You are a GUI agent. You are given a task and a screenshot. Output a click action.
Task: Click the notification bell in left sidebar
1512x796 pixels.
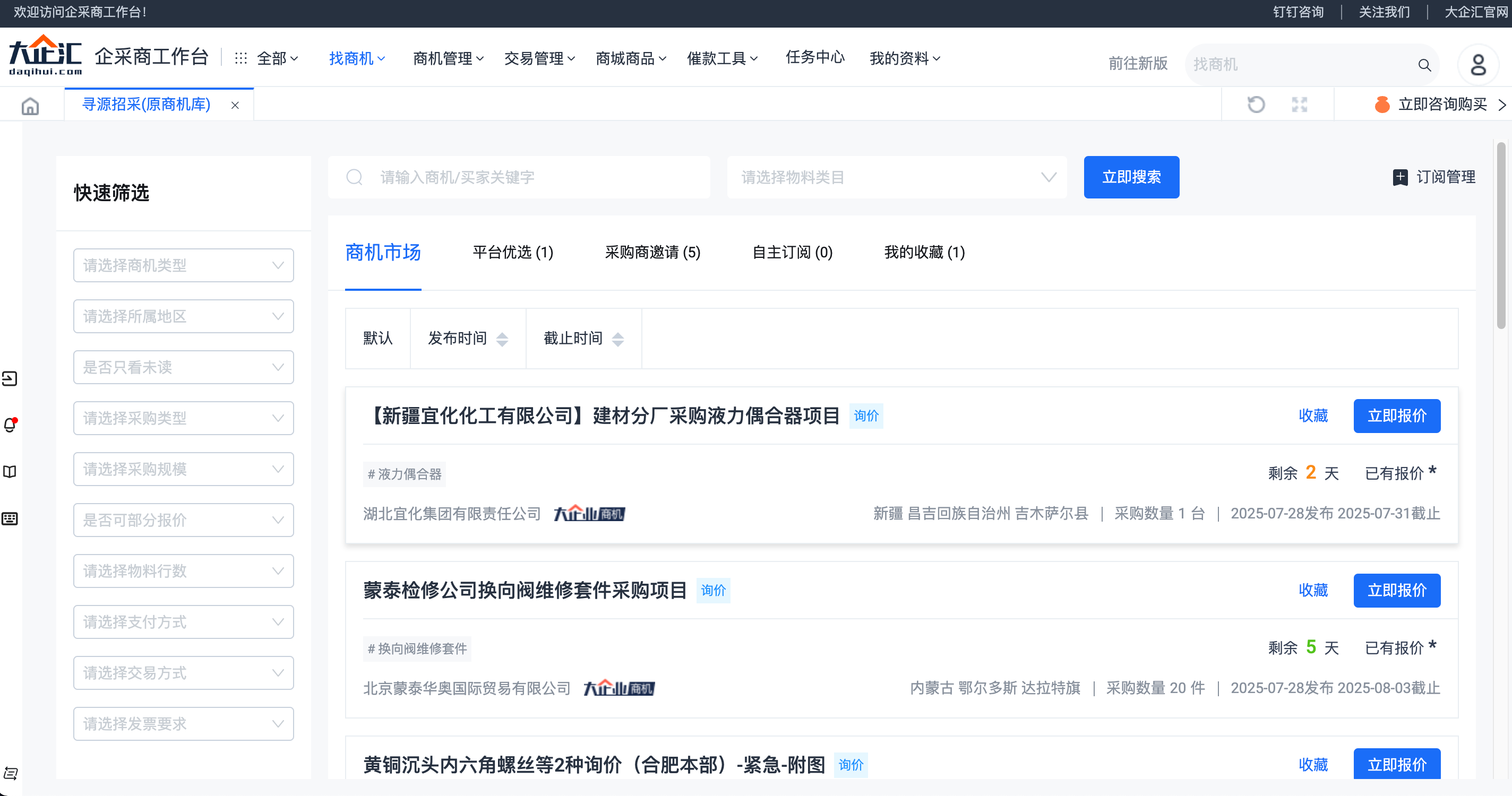pyautogui.click(x=10, y=425)
